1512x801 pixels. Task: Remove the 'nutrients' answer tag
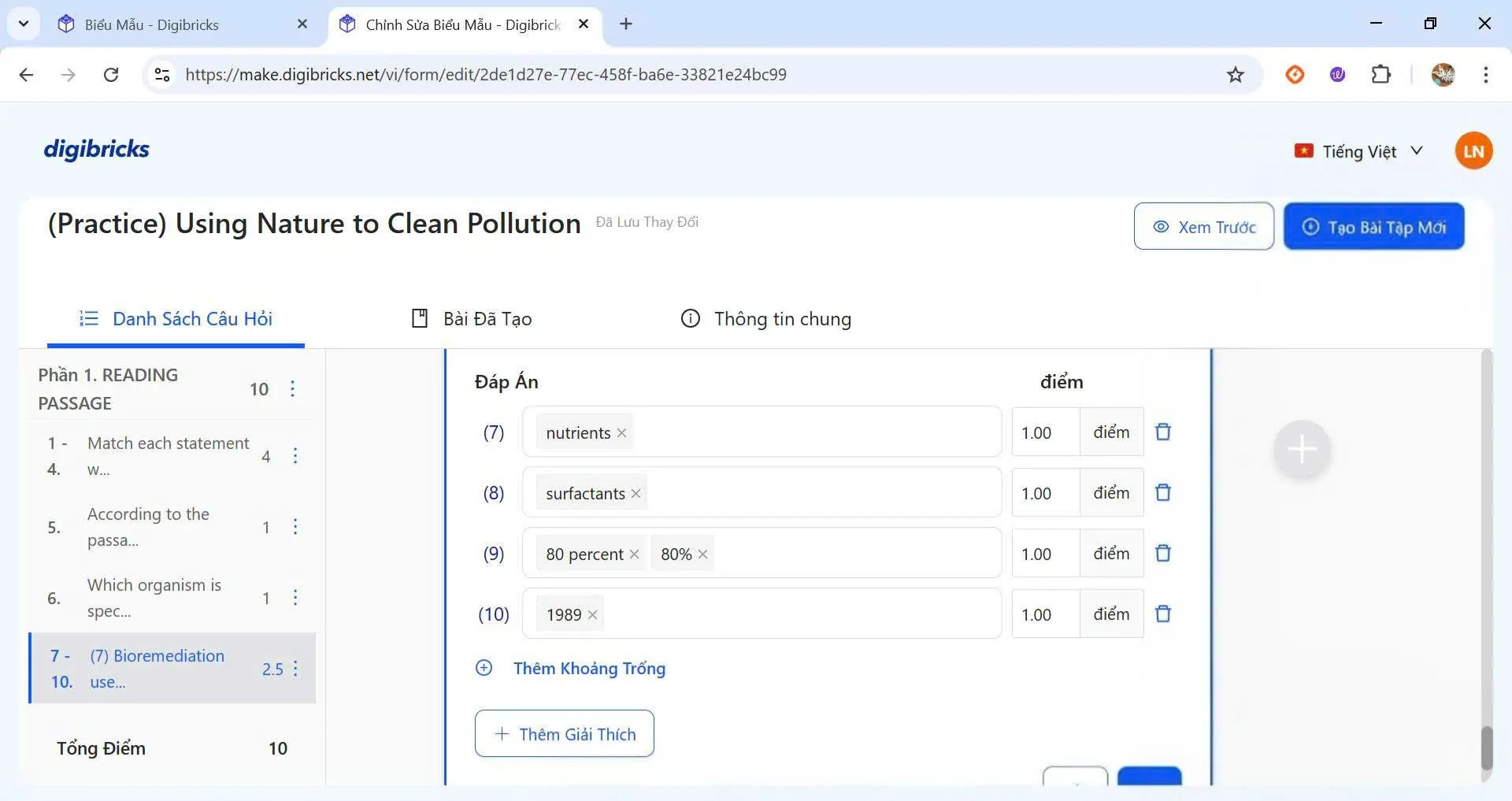click(621, 433)
